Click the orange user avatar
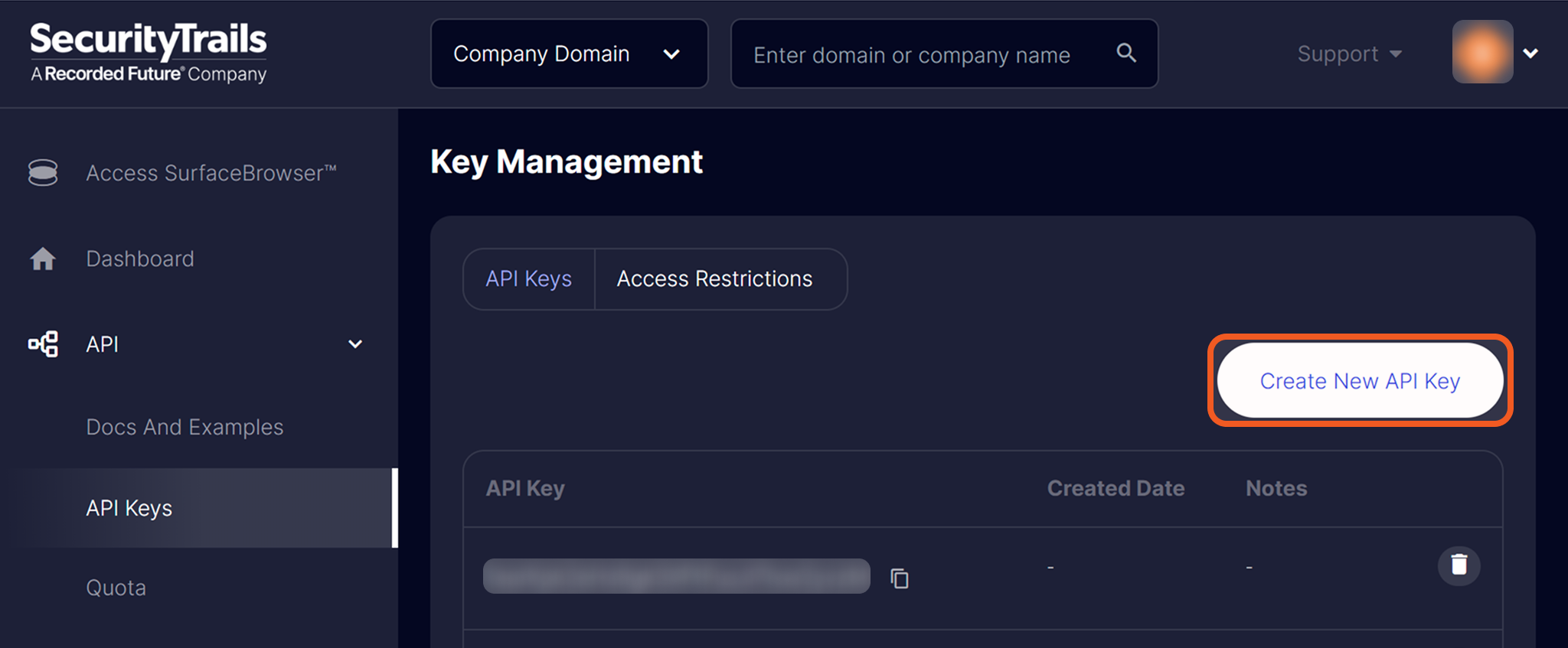Viewport: 1568px width, 648px height. [x=1481, y=52]
